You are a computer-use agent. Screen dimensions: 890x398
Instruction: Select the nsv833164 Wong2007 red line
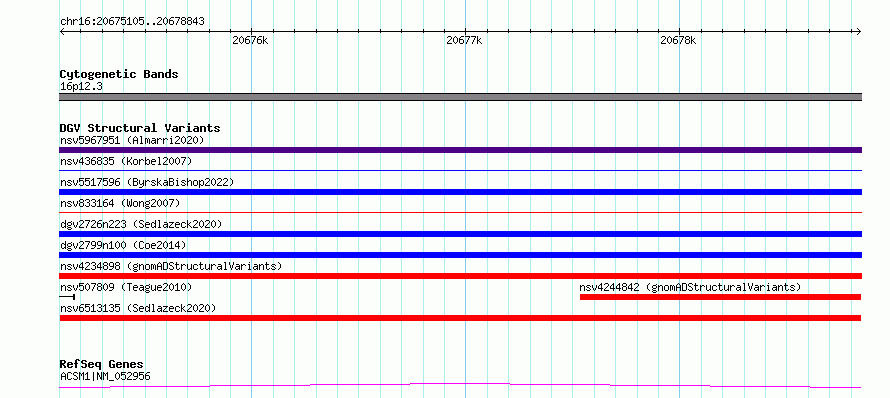(460, 212)
